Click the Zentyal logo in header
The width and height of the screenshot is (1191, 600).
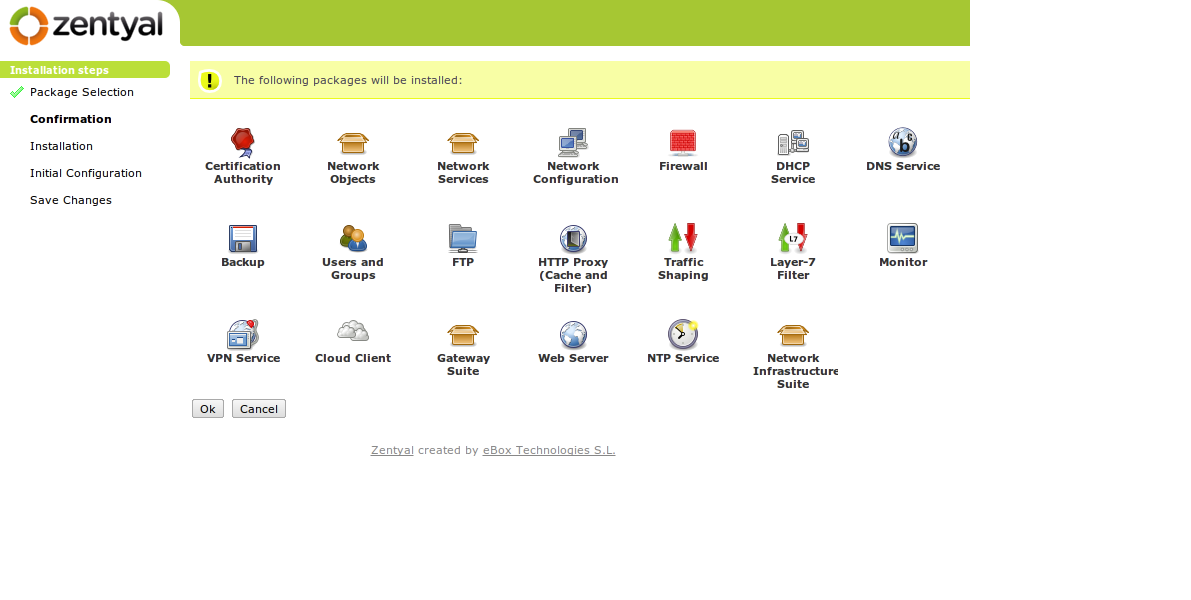(87, 25)
